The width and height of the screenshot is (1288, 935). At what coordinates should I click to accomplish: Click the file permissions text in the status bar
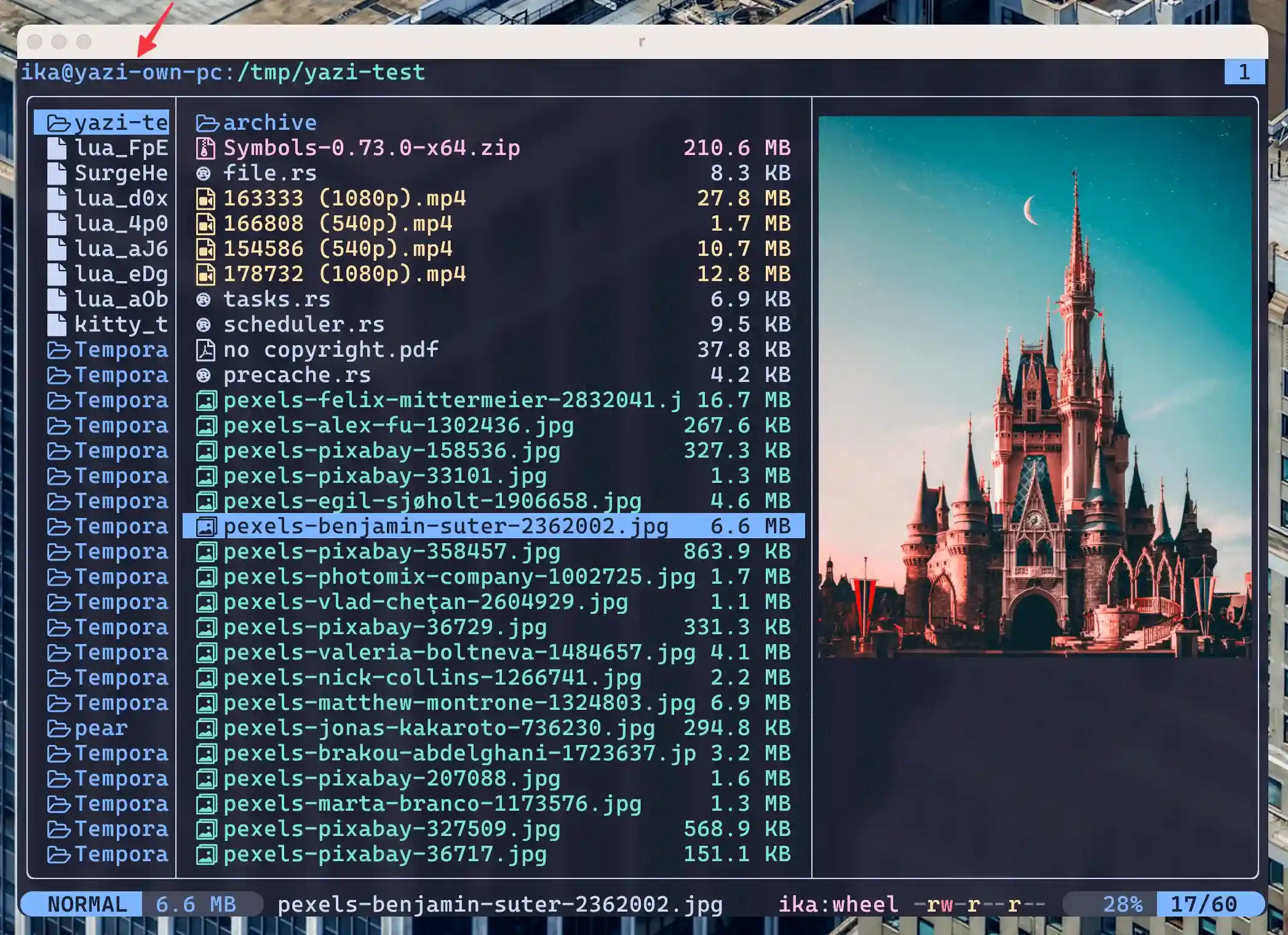pos(979,904)
